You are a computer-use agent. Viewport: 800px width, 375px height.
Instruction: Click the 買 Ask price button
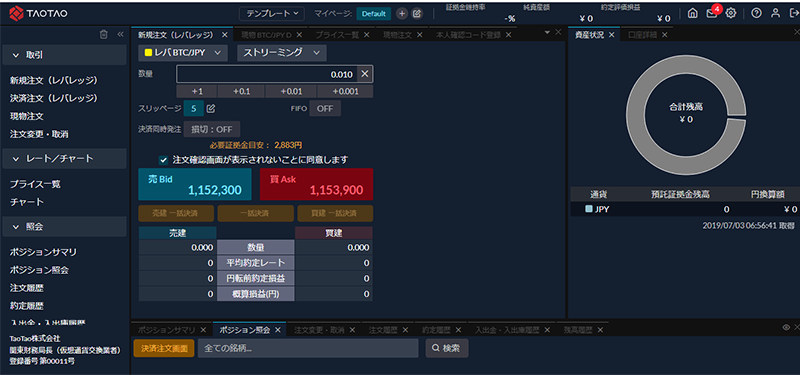(x=316, y=184)
